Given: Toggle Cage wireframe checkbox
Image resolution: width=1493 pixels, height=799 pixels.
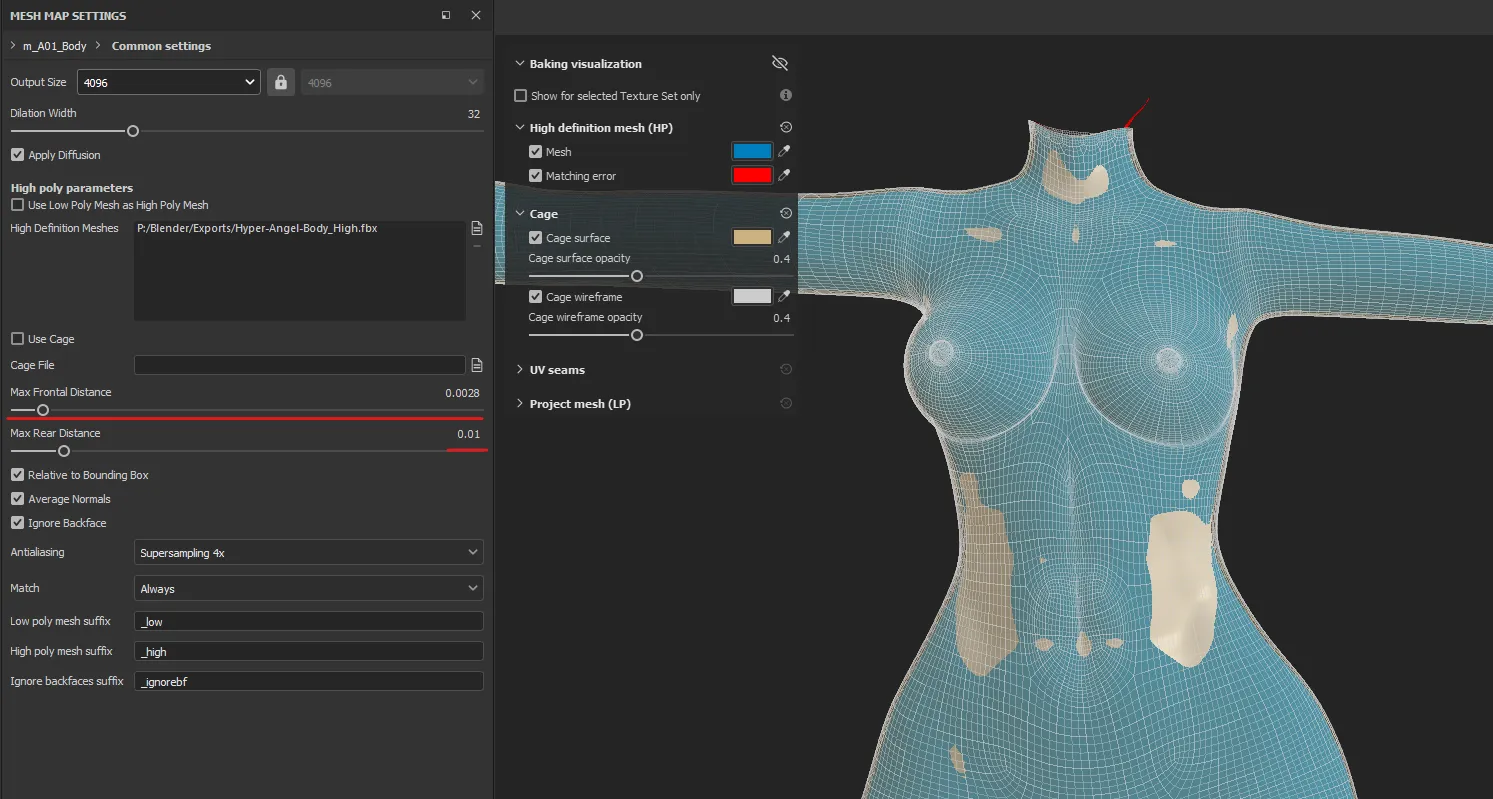Looking at the screenshot, I should [x=536, y=297].
